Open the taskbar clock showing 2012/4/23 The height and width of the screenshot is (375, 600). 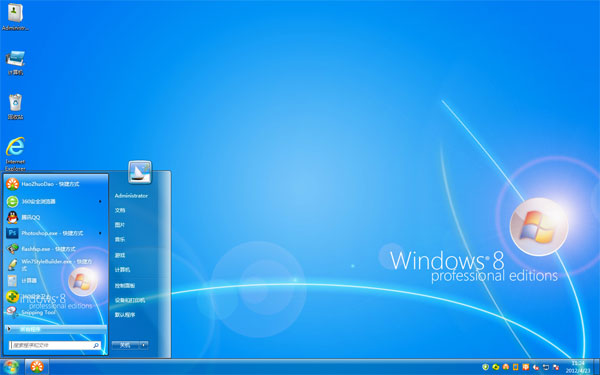[x=578, y=367]
